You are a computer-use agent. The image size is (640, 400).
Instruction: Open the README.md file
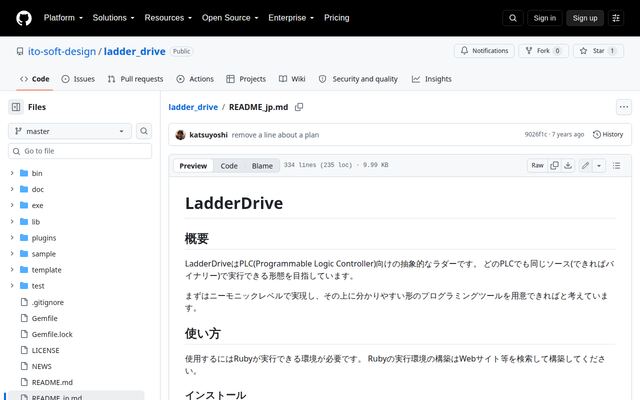point(52,382)
